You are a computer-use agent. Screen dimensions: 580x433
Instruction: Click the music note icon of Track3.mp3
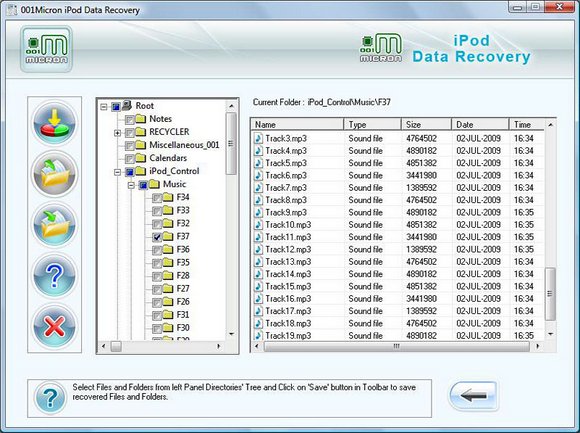coord(258,138)
